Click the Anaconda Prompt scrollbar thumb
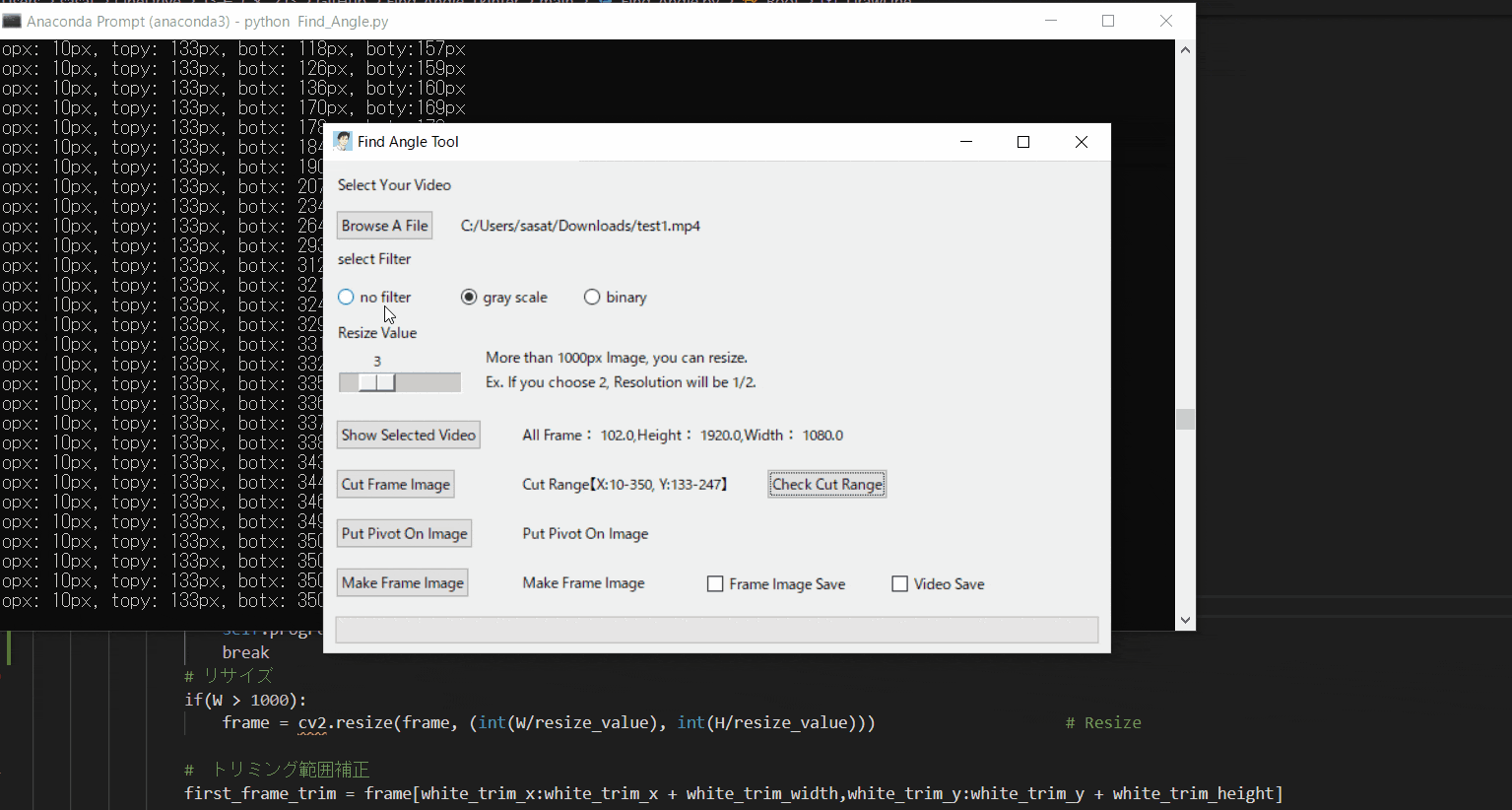The width and height of the screenshot is (1512, 810). (1186, 419)
